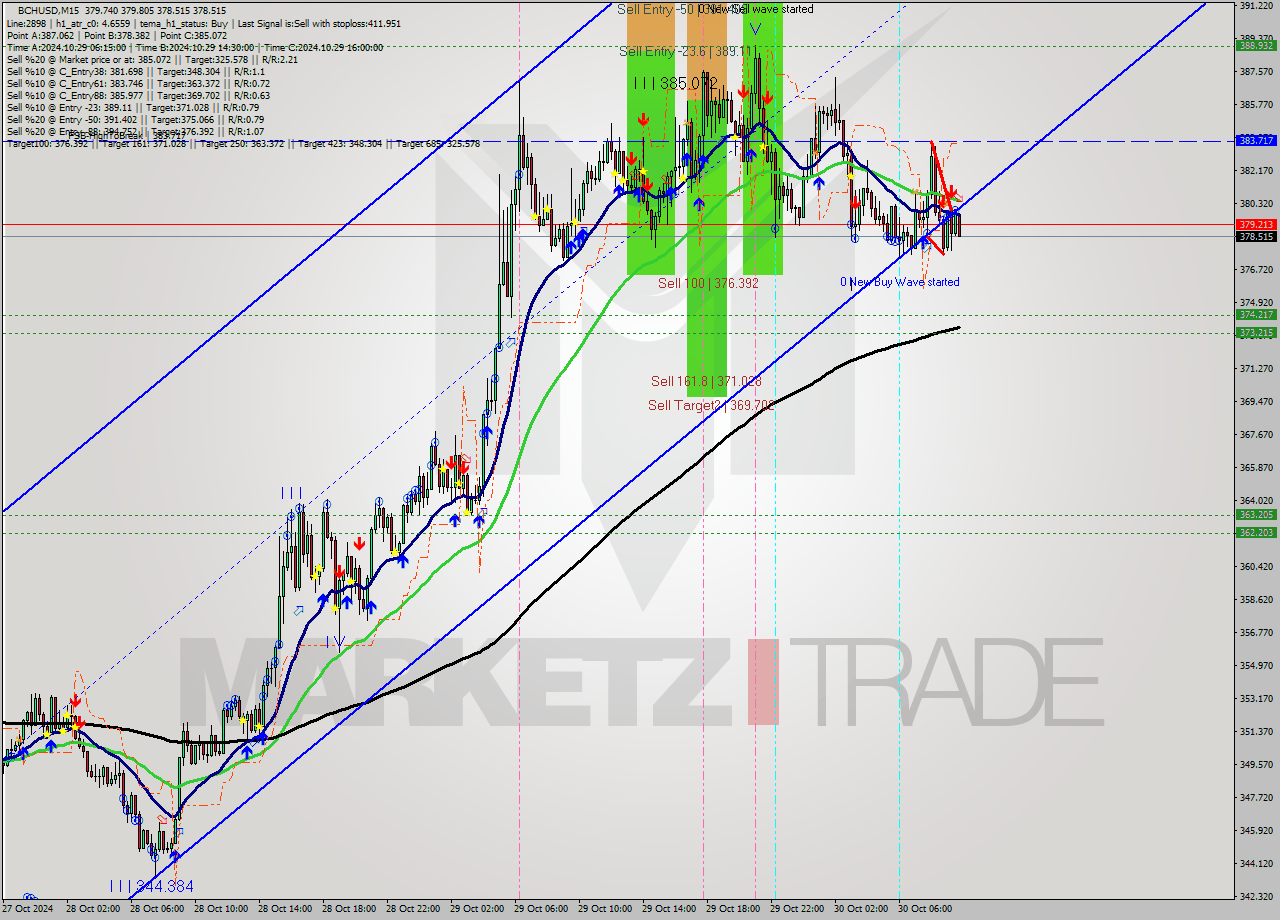Click the 'I I | 385.072' wave label
This screenshot has height=920, width=1280.
[x=675, y=84]
